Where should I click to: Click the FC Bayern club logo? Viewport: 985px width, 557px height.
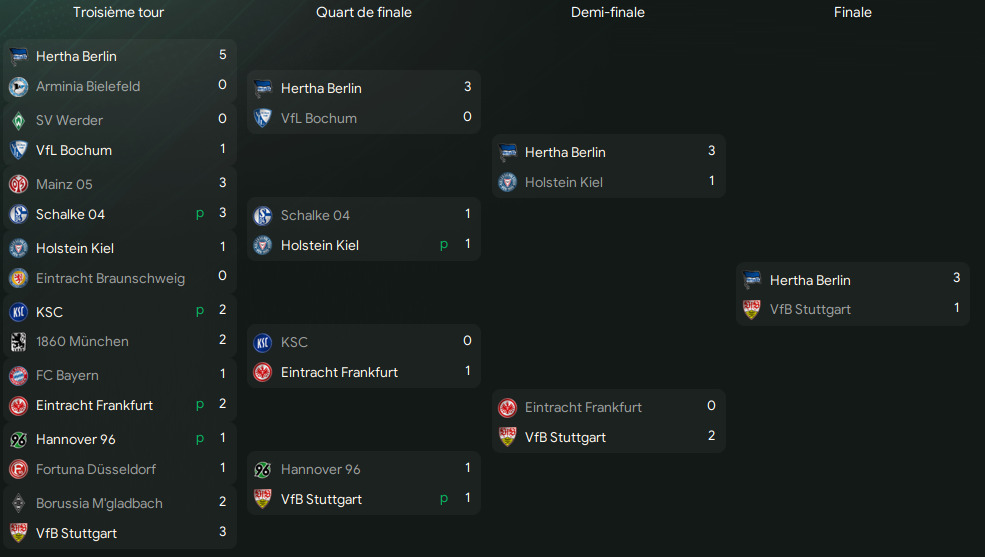pyautogui.click(x=18, y=376)
